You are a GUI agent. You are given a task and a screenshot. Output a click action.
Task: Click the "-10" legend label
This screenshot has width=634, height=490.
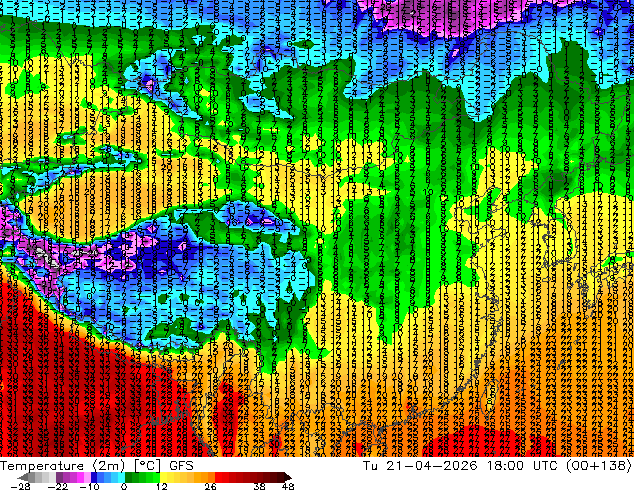click(x=89, y=486)
